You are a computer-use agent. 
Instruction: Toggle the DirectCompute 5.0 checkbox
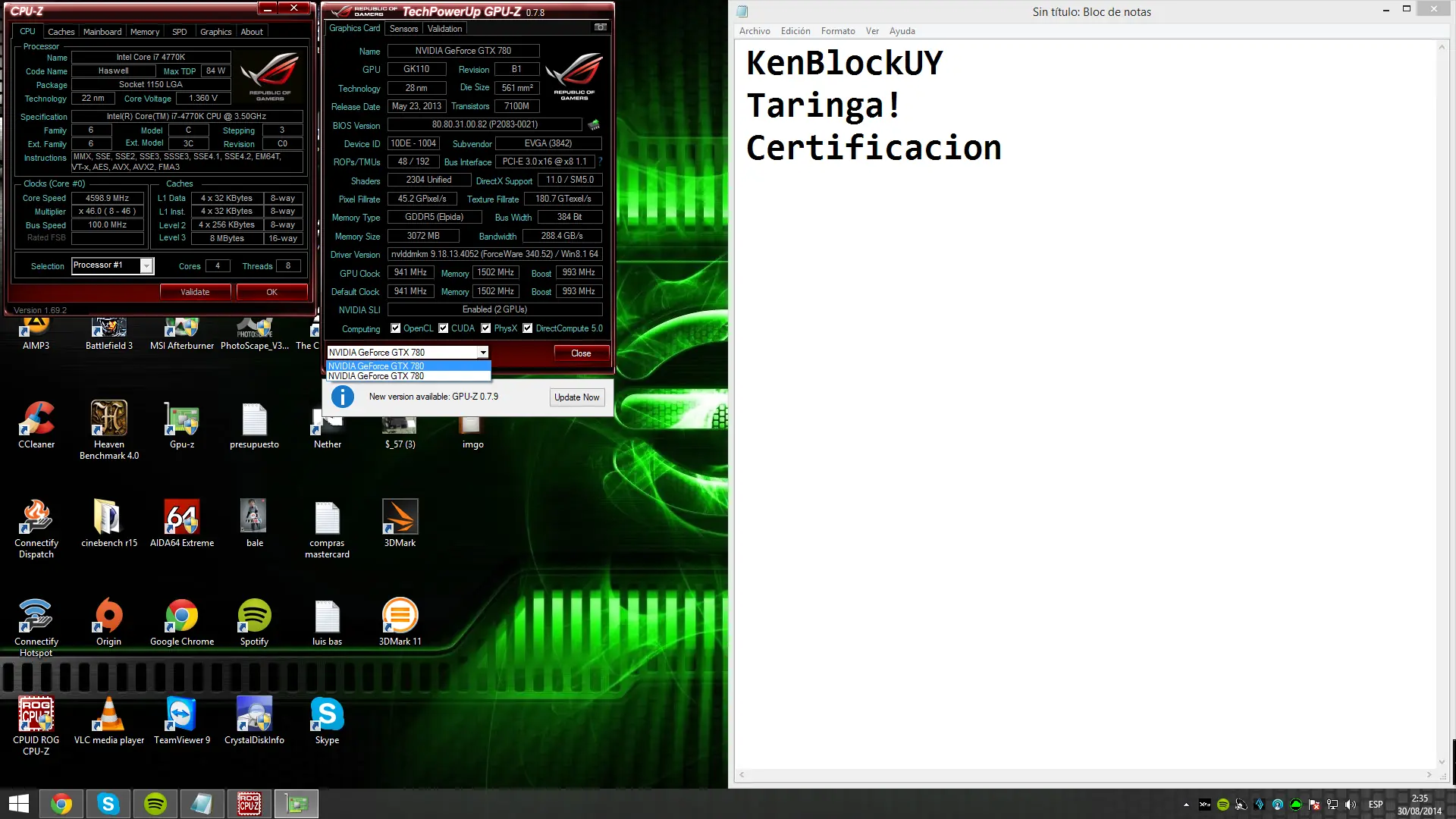click(x=528, y=328)
